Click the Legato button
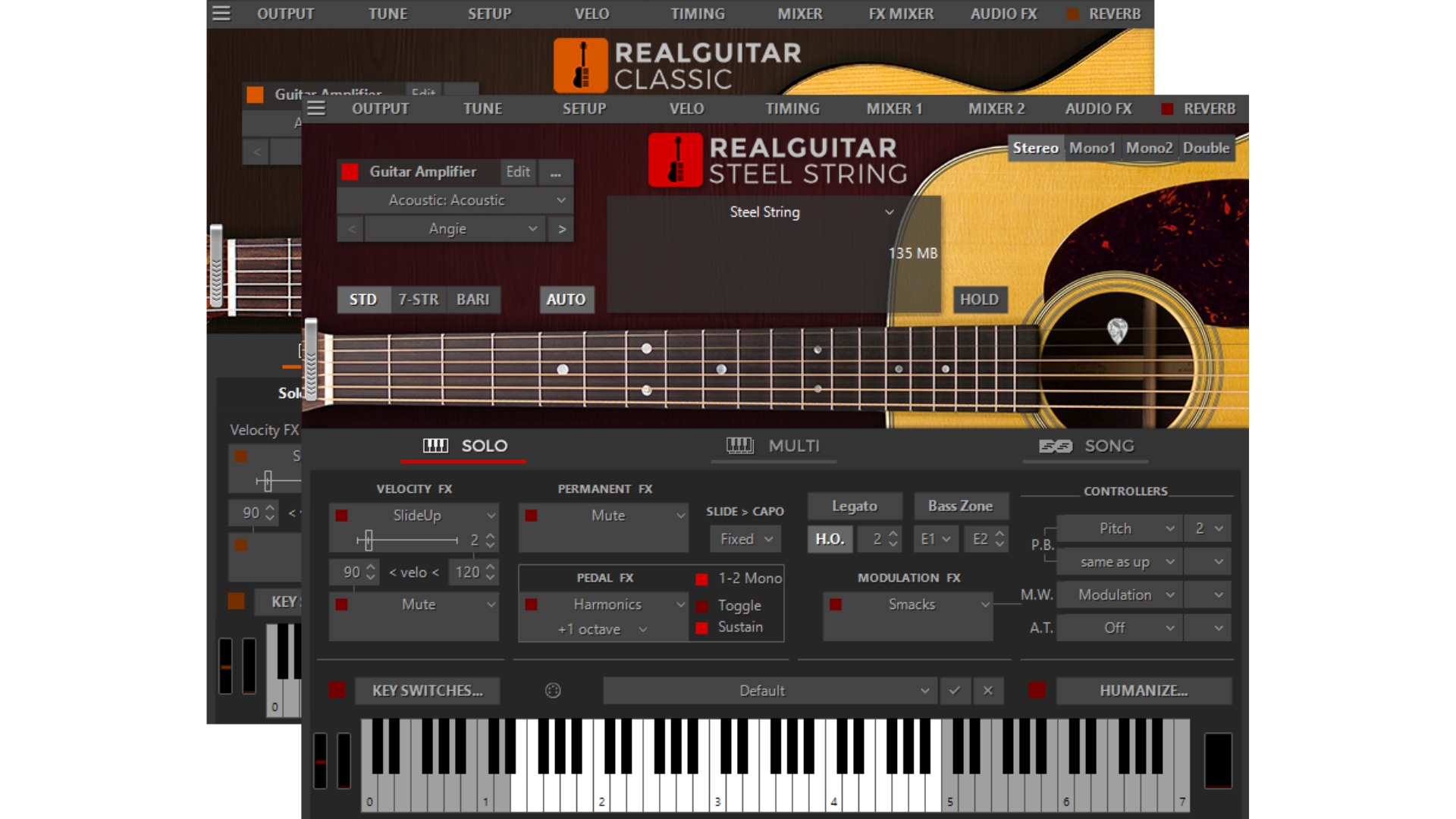 (x=855, y=506)
